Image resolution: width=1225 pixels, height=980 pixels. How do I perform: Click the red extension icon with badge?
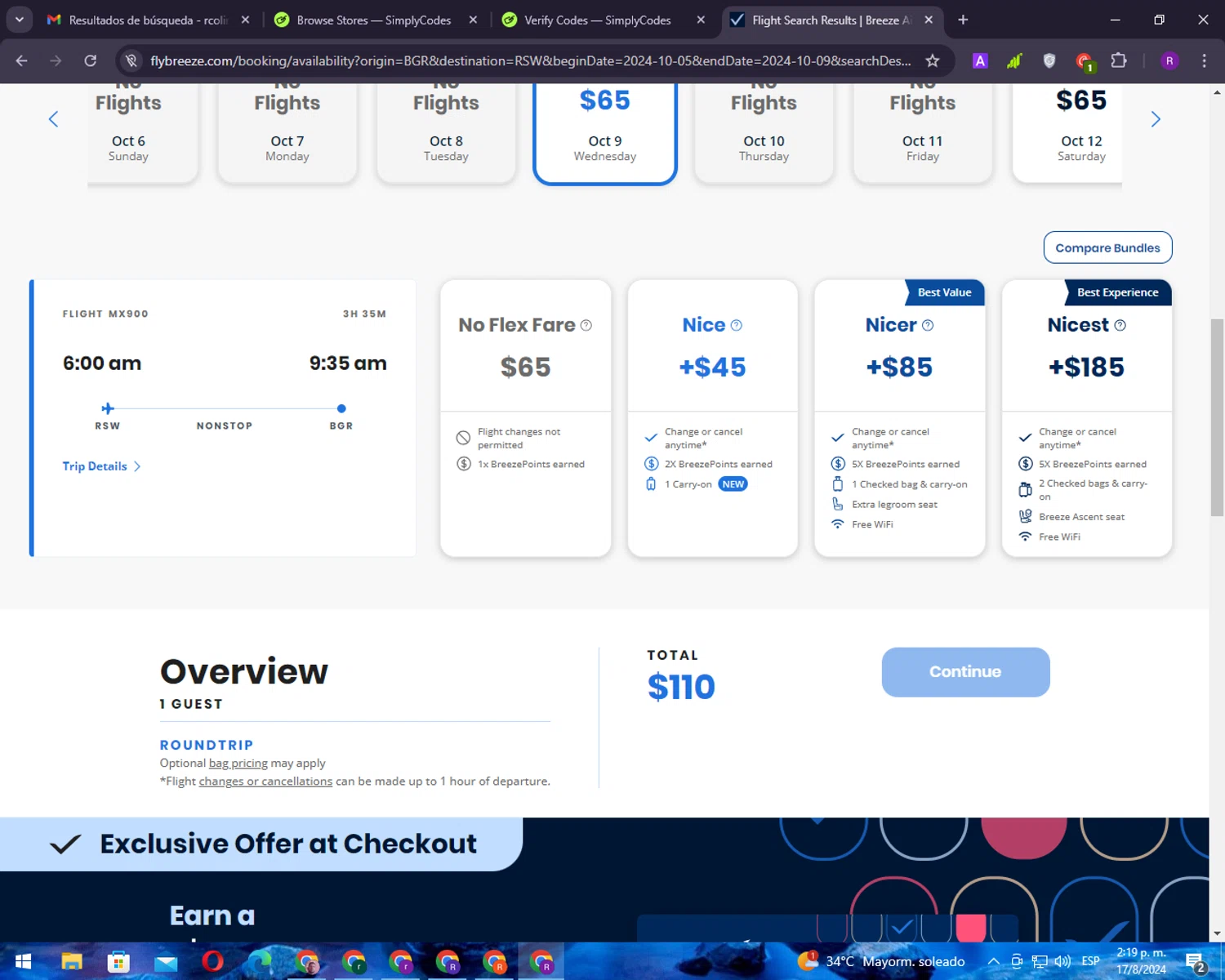point(1085,61)
